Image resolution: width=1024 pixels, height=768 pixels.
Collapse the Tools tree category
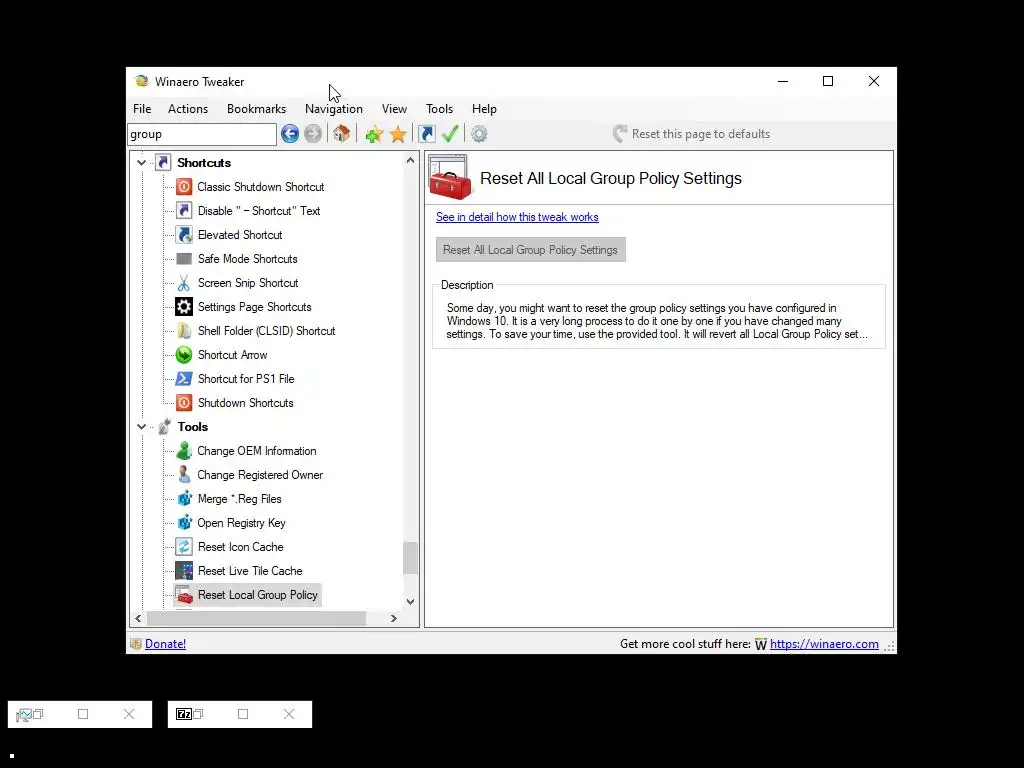141,426
